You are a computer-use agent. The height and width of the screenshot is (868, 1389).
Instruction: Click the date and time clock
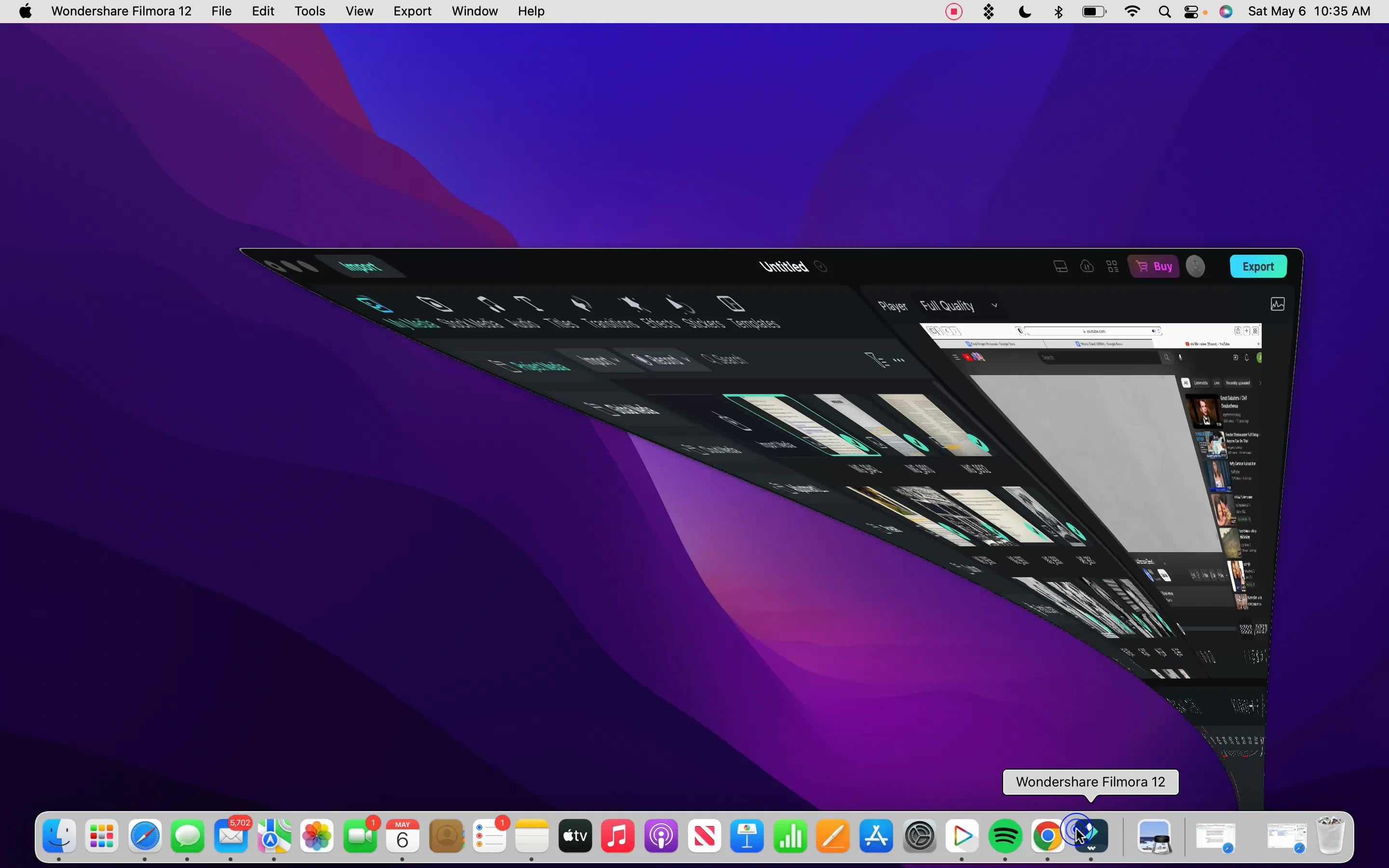1309,12
